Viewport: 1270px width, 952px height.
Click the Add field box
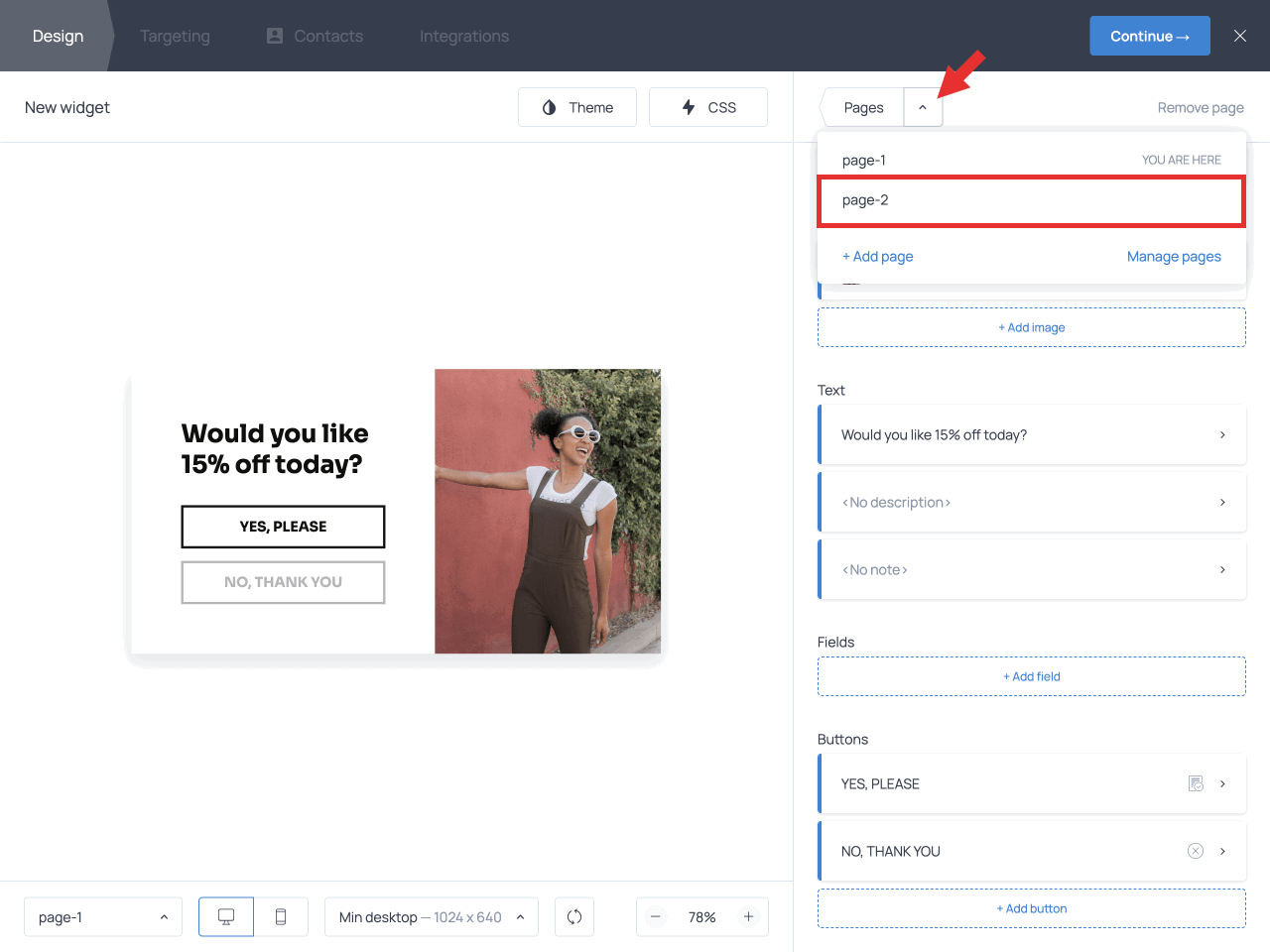[1032, 676]
